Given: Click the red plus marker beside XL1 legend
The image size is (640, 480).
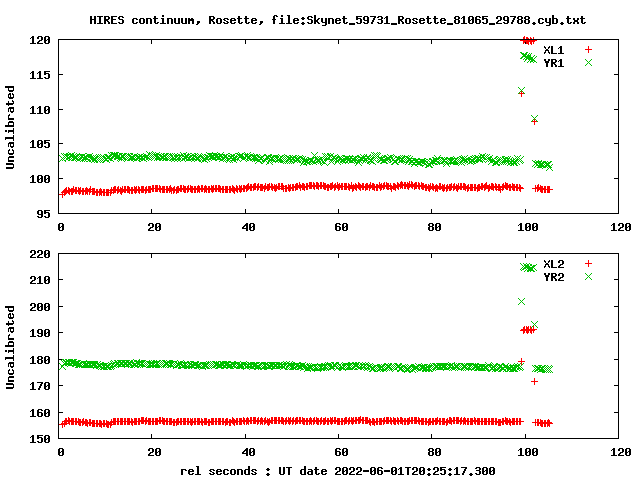Looking at the screenshot, I should pos(588,50).
